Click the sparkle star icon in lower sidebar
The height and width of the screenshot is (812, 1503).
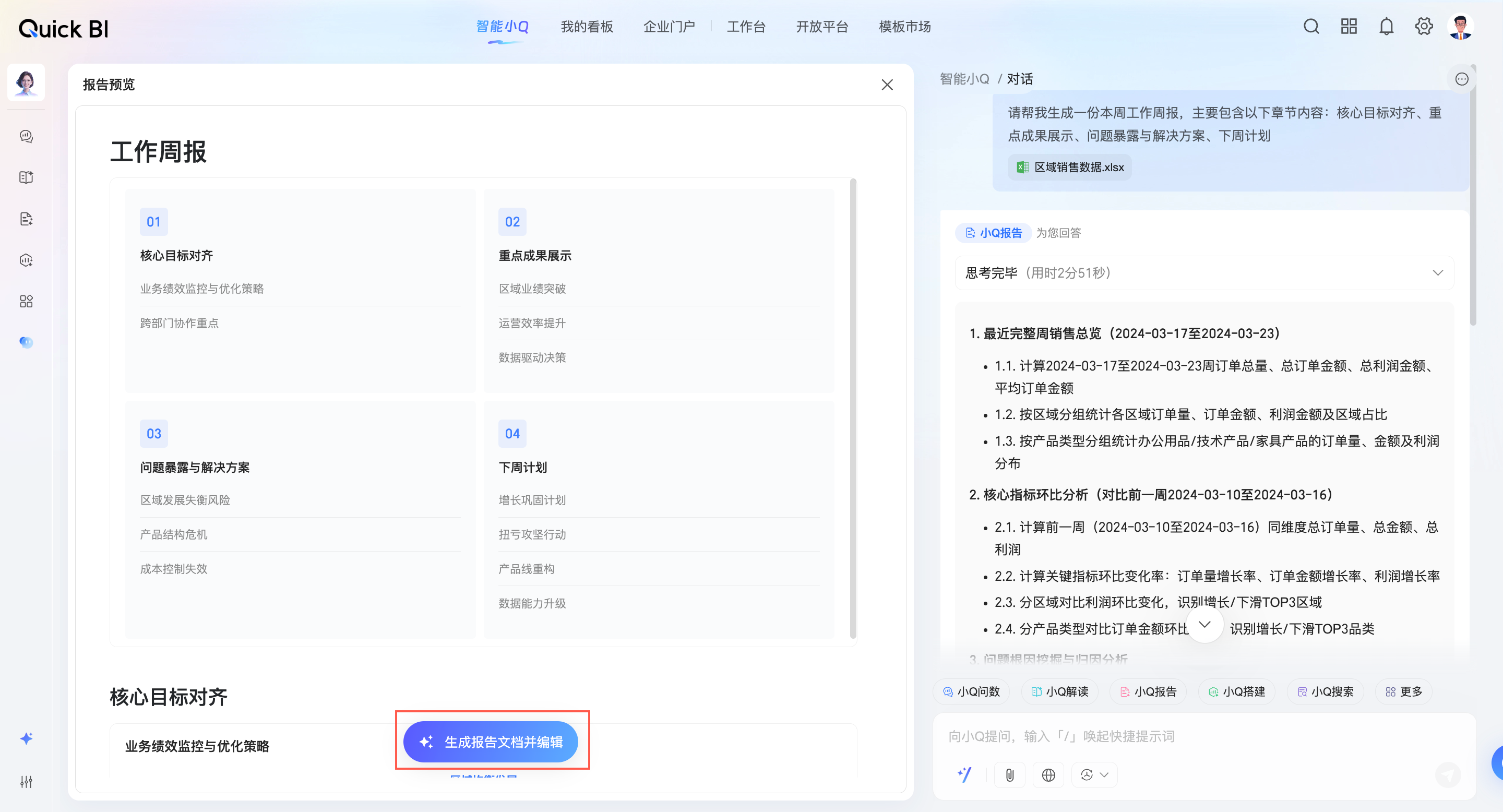pos(26,738)
